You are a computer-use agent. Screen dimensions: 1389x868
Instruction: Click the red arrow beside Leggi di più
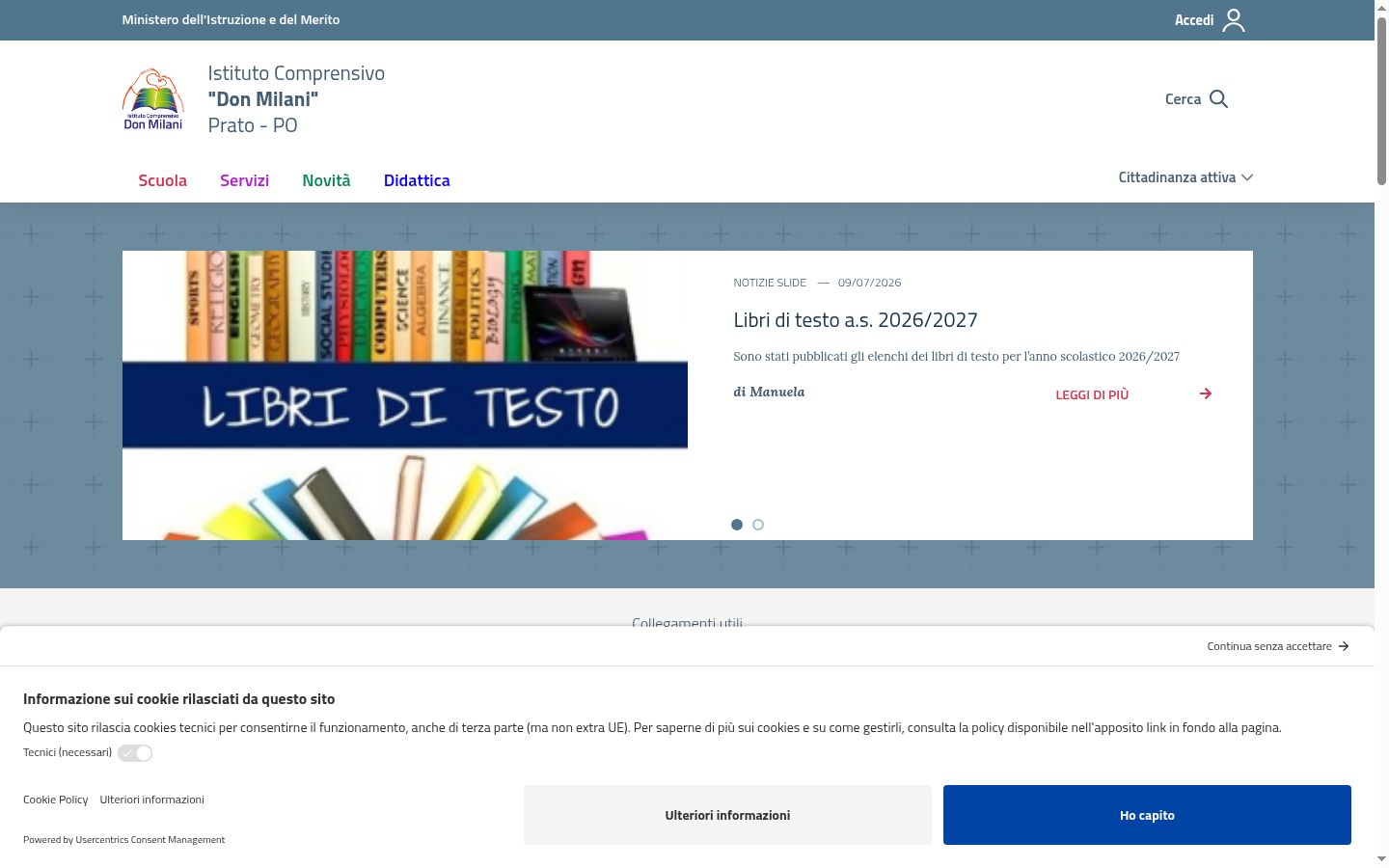tap(1206, 393)
